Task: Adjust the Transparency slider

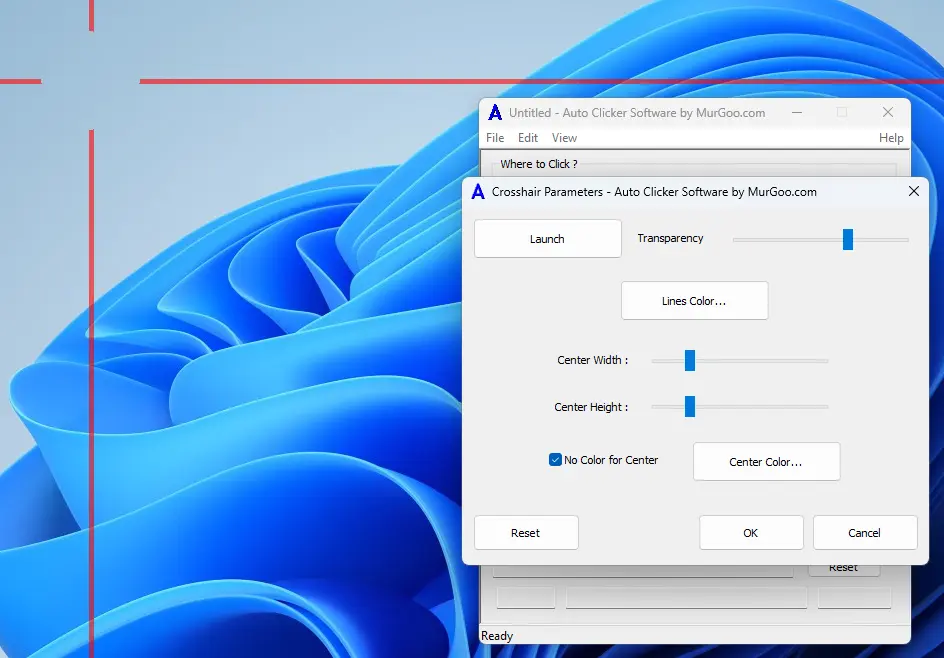Action: pyautogui.click(x=846, y=239)
